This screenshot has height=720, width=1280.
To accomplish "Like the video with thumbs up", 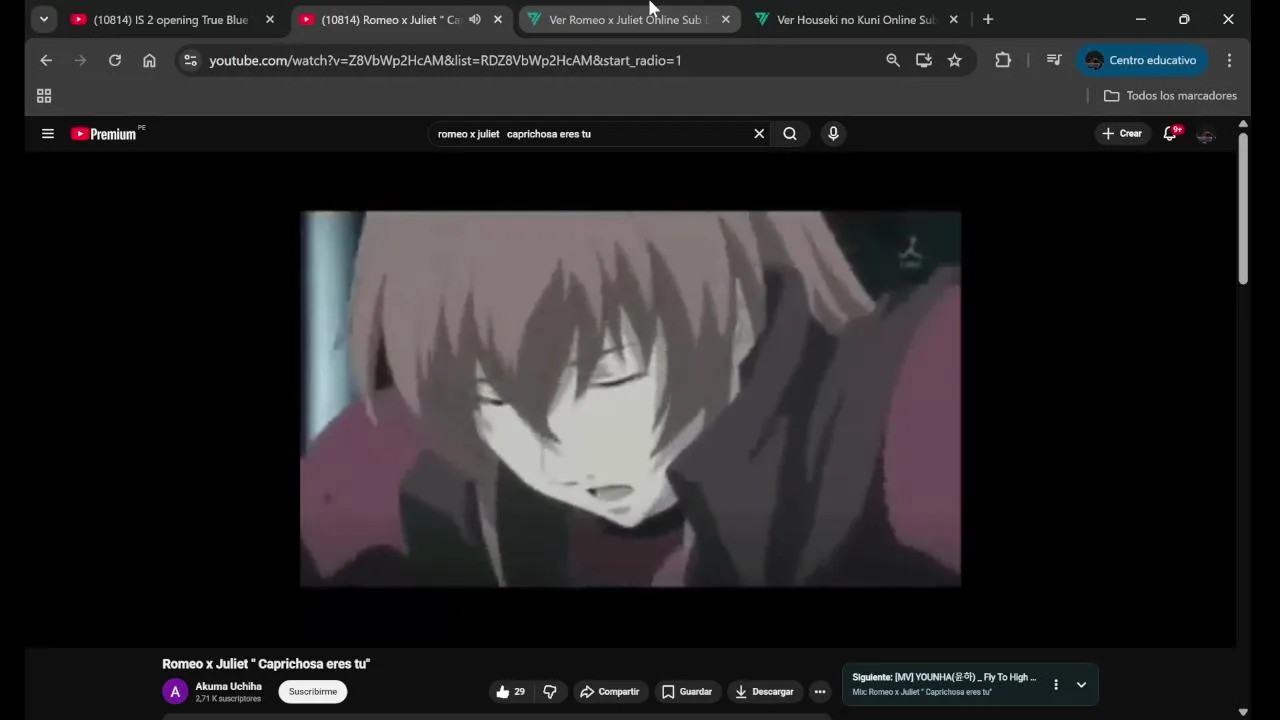I will pyautogui.click(x=511, y=691).
